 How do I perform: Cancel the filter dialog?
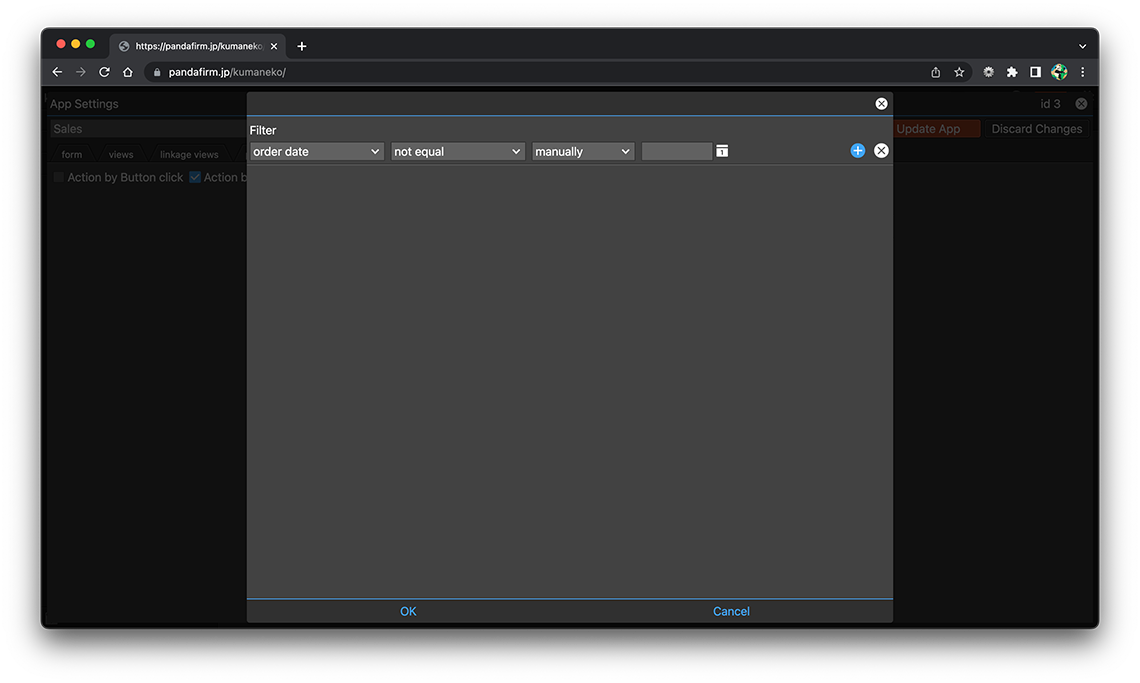click(731, 611)
